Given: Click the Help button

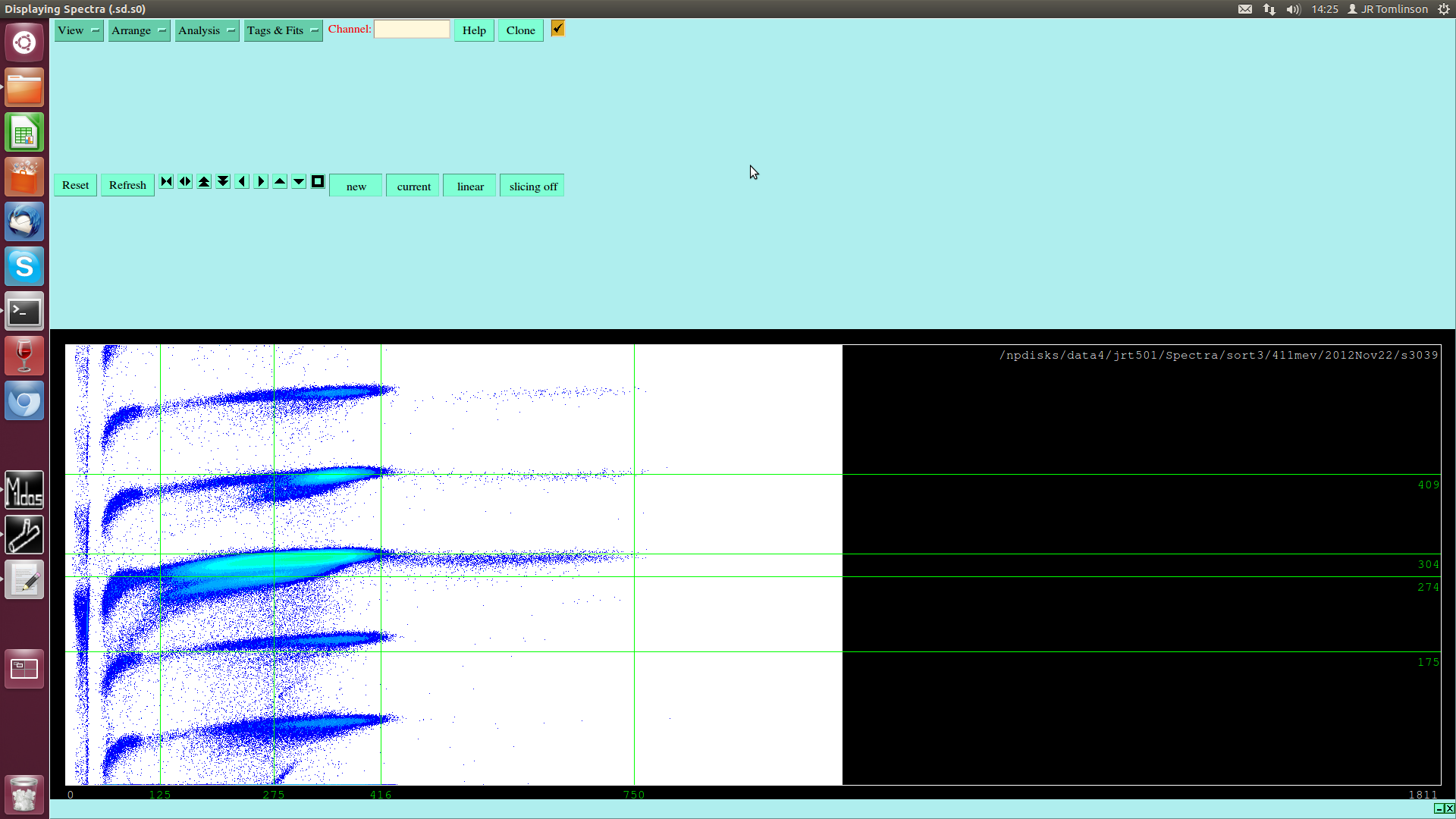Looking at the screenshot, I should point(474,30).
